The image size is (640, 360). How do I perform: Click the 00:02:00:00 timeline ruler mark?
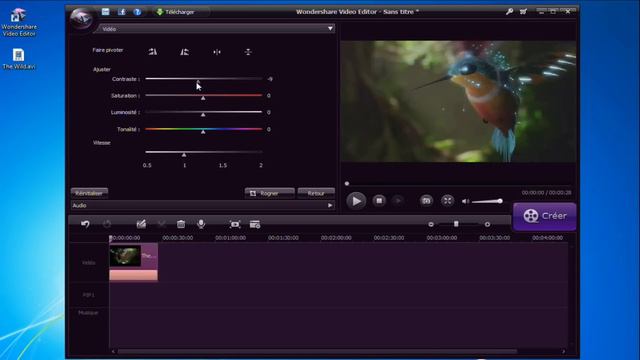click(x=336, y=238)
